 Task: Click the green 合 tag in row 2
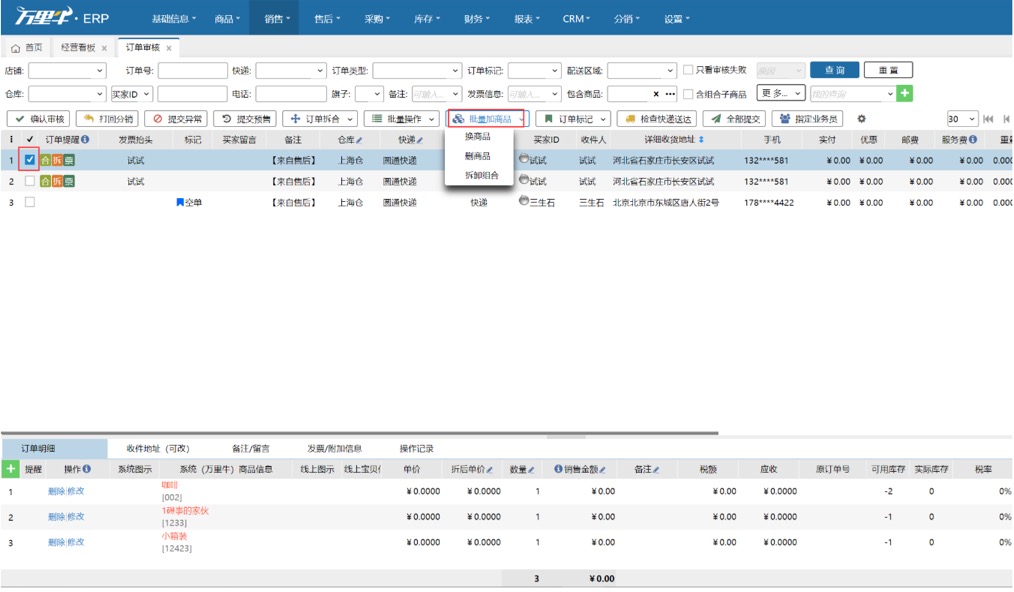45,182
